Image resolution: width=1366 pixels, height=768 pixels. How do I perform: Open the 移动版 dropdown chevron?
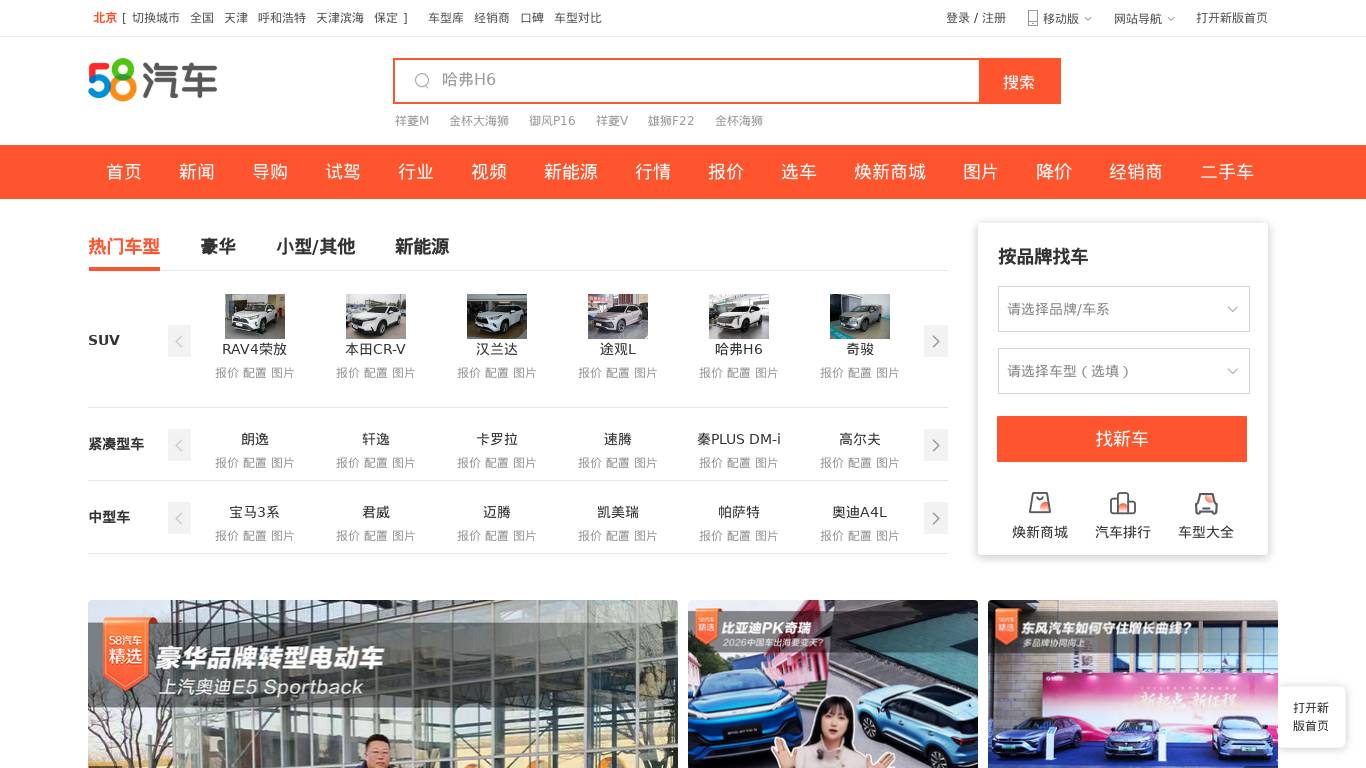coord(1088,18)
